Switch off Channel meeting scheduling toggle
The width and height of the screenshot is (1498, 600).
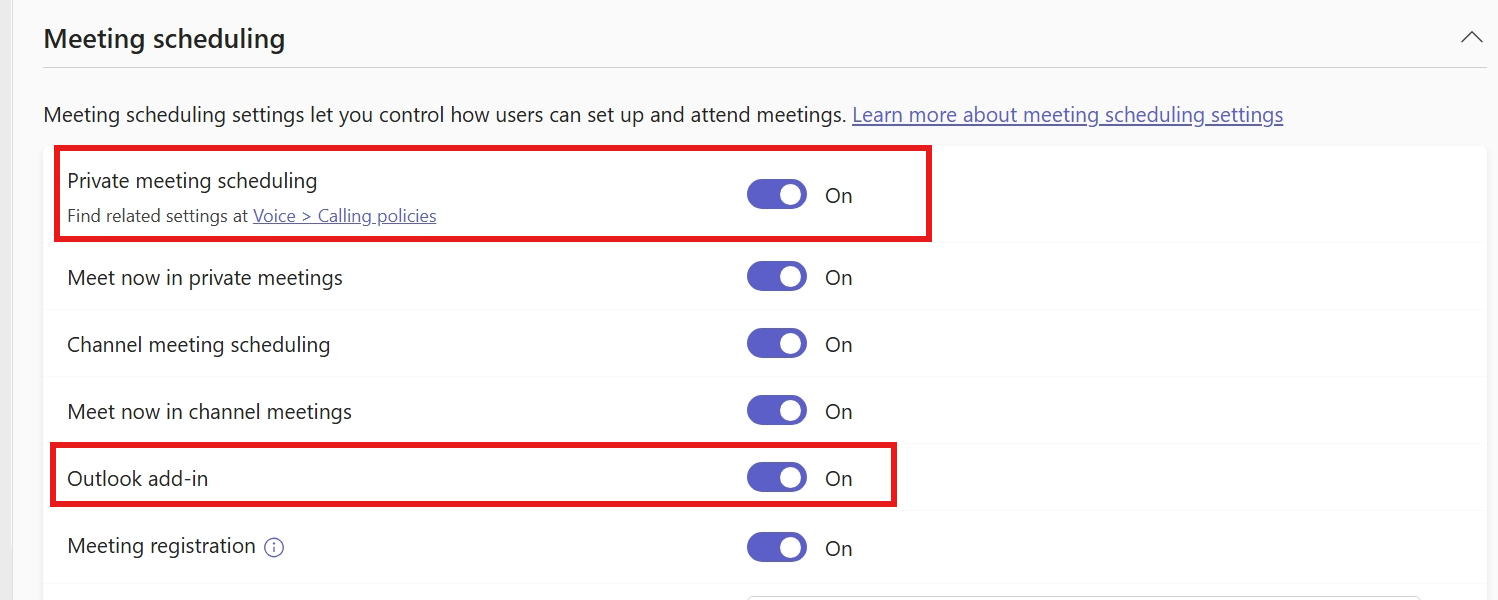[x=776, y=344]
